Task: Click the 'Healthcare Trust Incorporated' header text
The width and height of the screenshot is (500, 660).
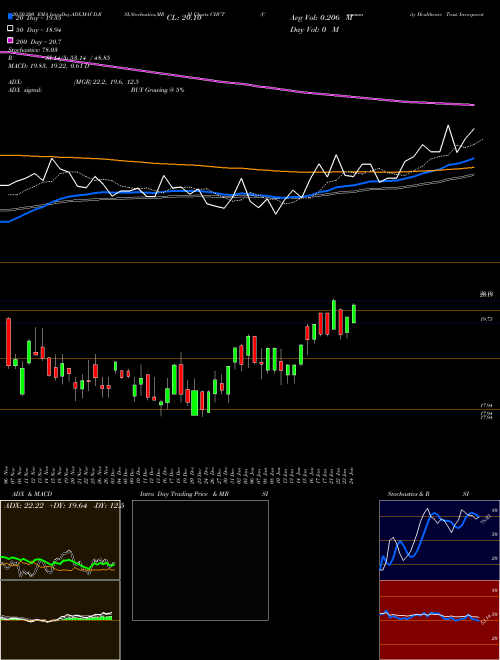Action: pos(448,14)
